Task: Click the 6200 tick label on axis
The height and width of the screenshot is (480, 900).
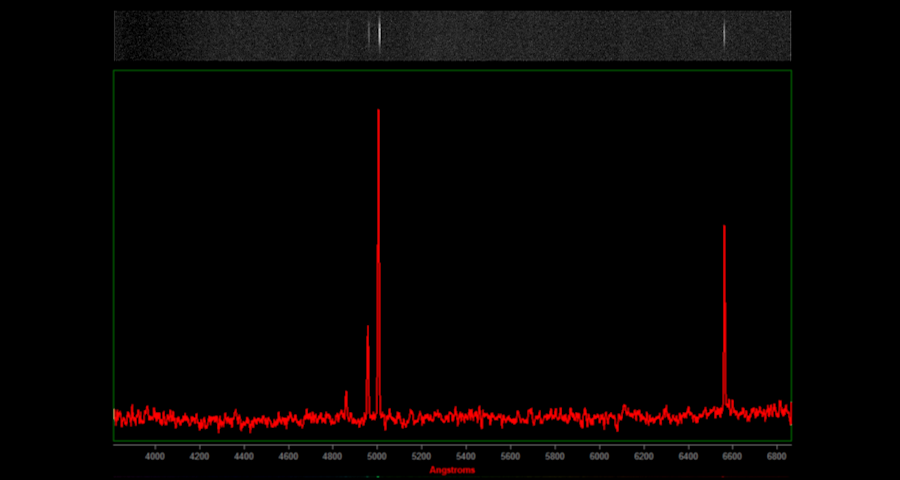Action: pyautogui.click(x=643, y=456)
